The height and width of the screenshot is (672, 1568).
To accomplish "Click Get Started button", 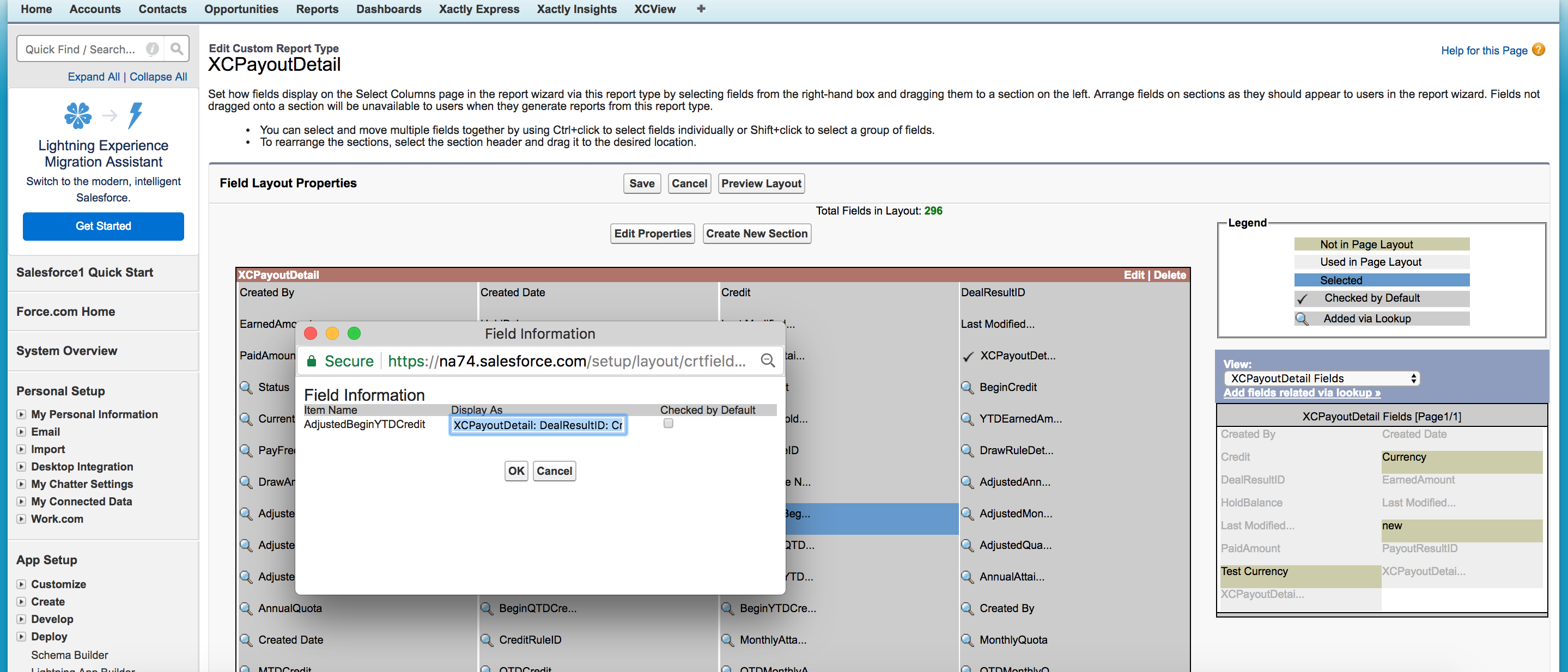I will pos(104,226).
